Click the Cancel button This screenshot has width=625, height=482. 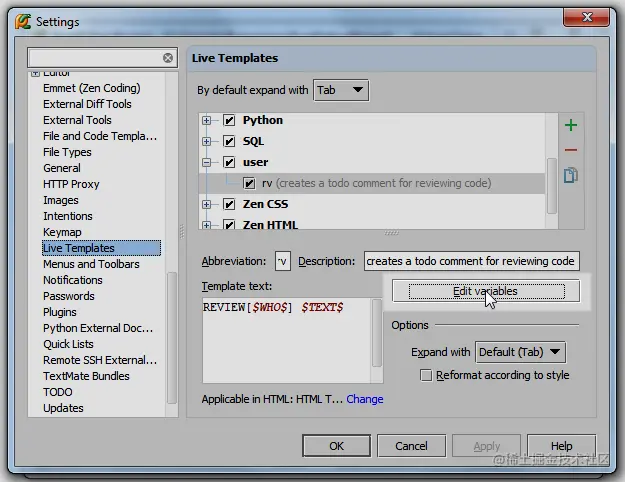pos(411,446)
